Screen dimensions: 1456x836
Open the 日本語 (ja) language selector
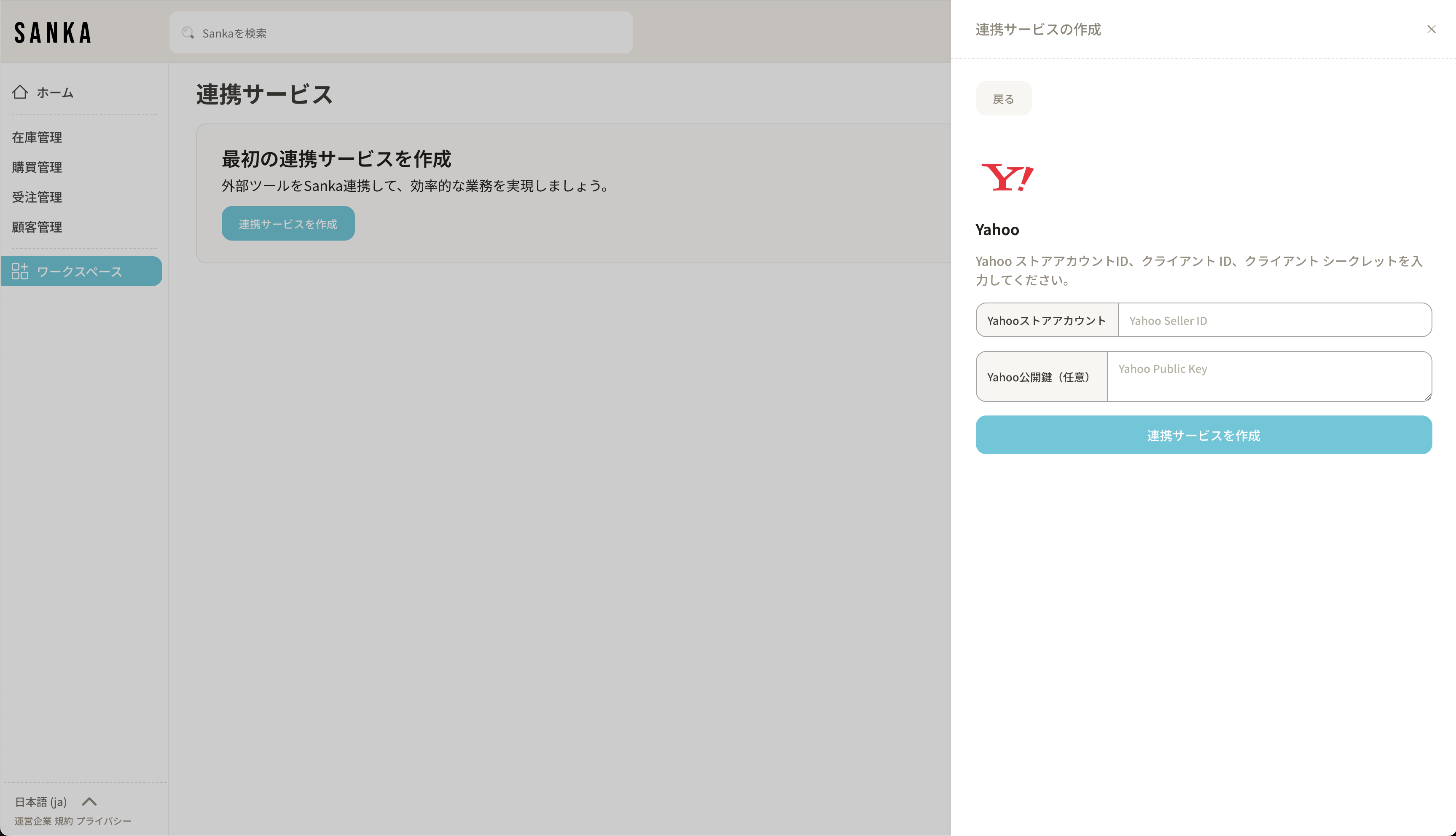[41, 801]
